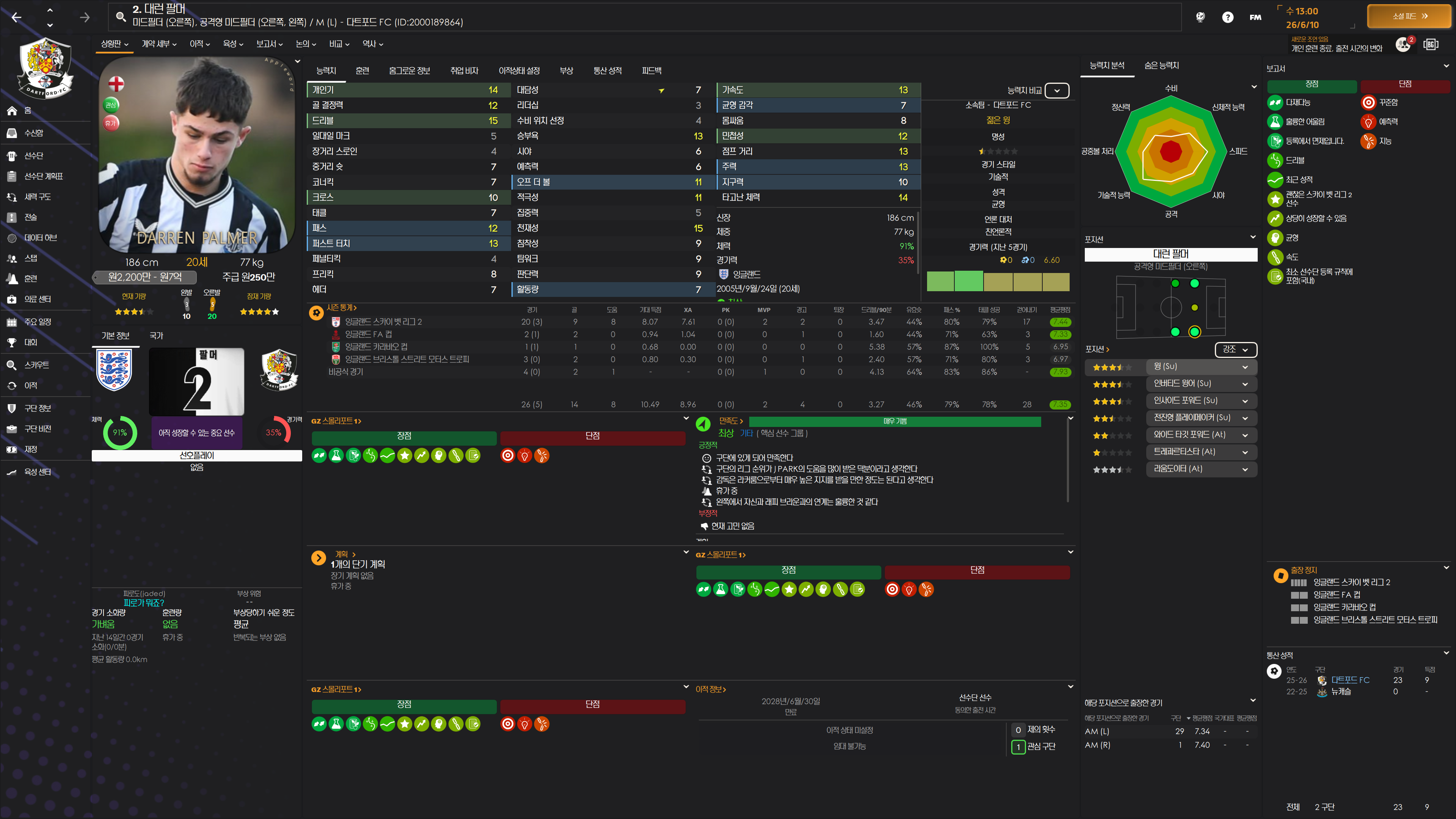The image size is (1456, 819).
Task: Select the 숨은 능력치 view toggle
Action: 1161,66
